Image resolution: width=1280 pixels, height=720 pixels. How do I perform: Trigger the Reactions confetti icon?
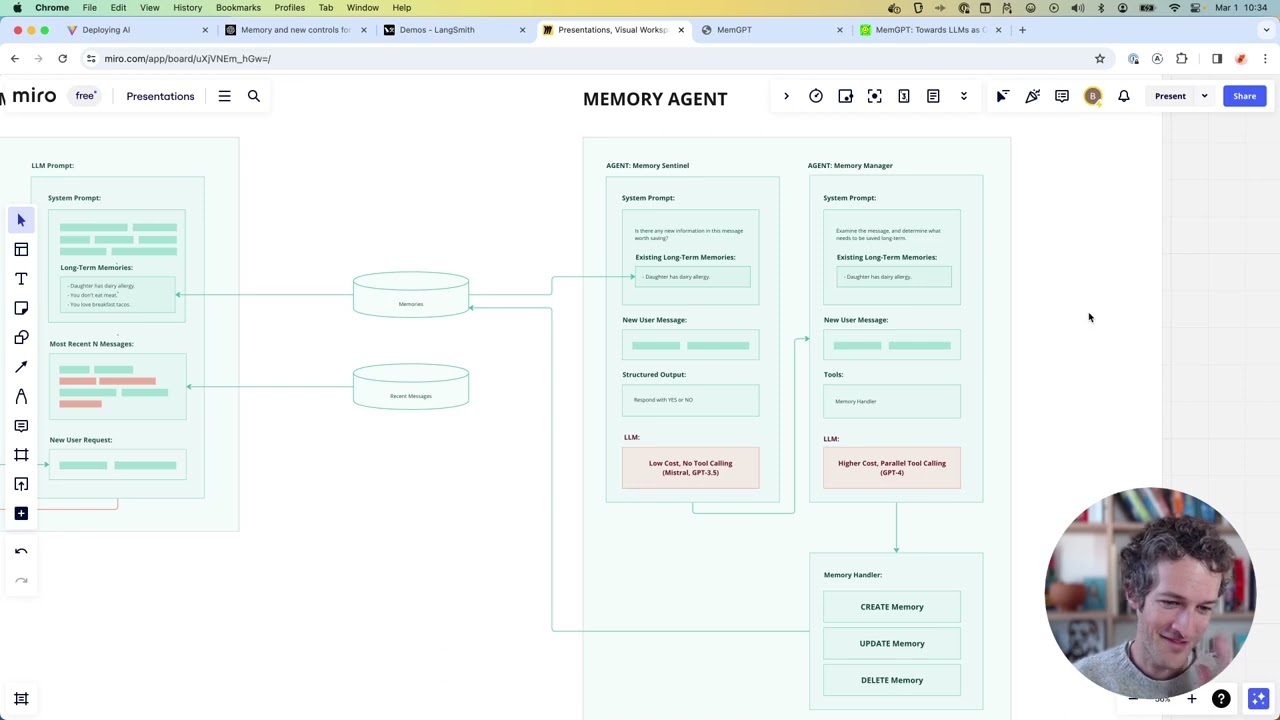1032,96
